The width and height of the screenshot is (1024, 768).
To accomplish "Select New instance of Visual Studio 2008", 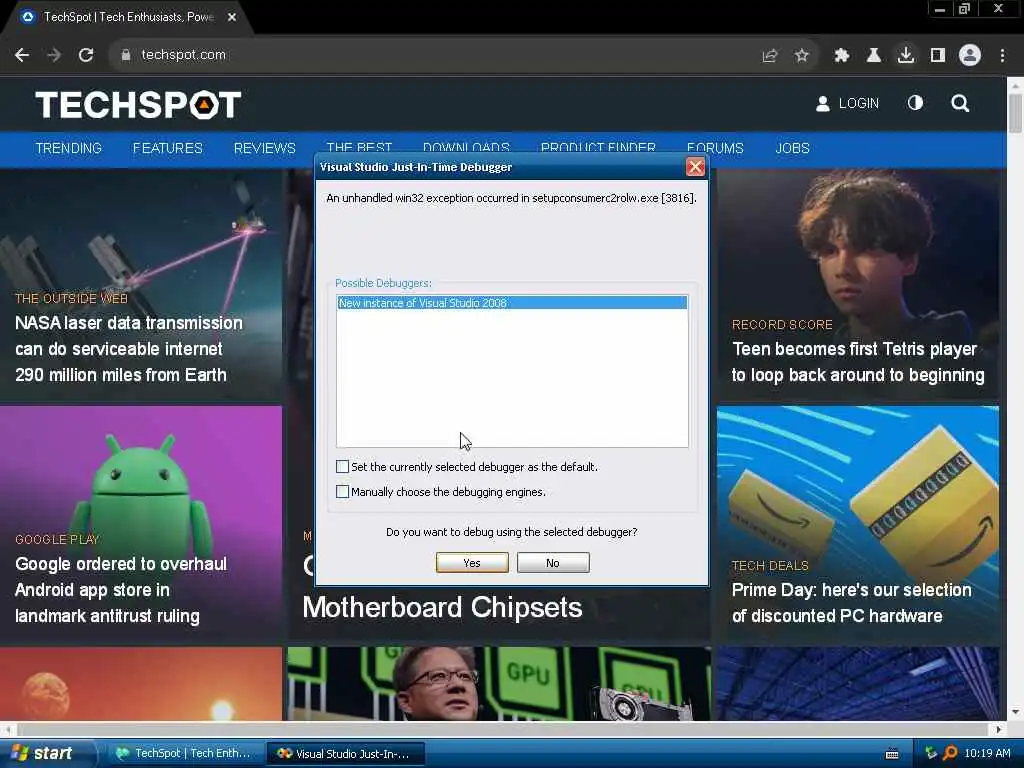I will pos(512,303).
